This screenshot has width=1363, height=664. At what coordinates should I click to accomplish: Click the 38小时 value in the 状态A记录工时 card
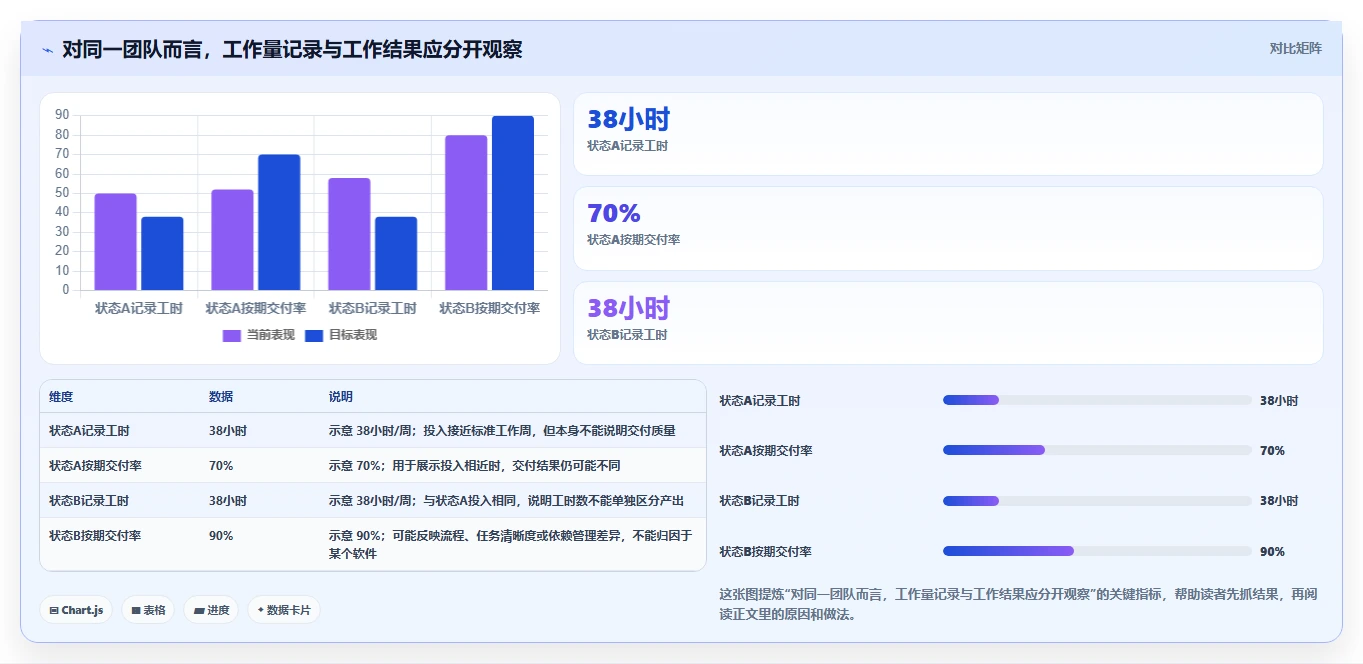point(628,119)
